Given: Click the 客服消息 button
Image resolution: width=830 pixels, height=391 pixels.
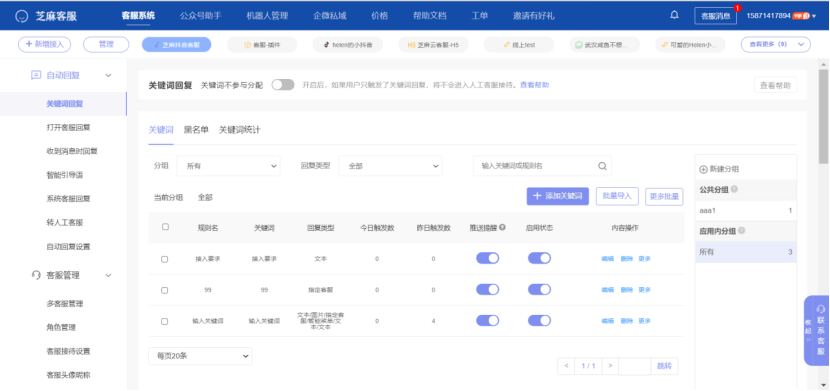Looking at the screenshot, I should coord(715,16).
